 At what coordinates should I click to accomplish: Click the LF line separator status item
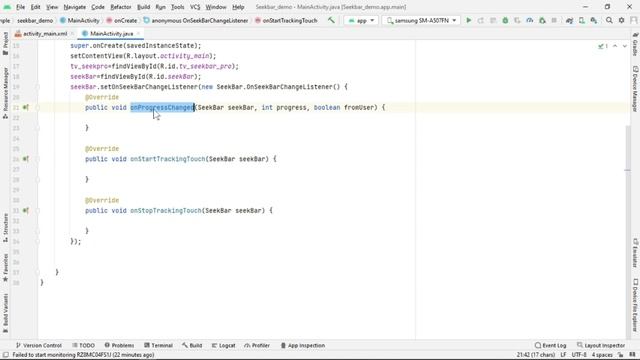(x=563, y=355)
